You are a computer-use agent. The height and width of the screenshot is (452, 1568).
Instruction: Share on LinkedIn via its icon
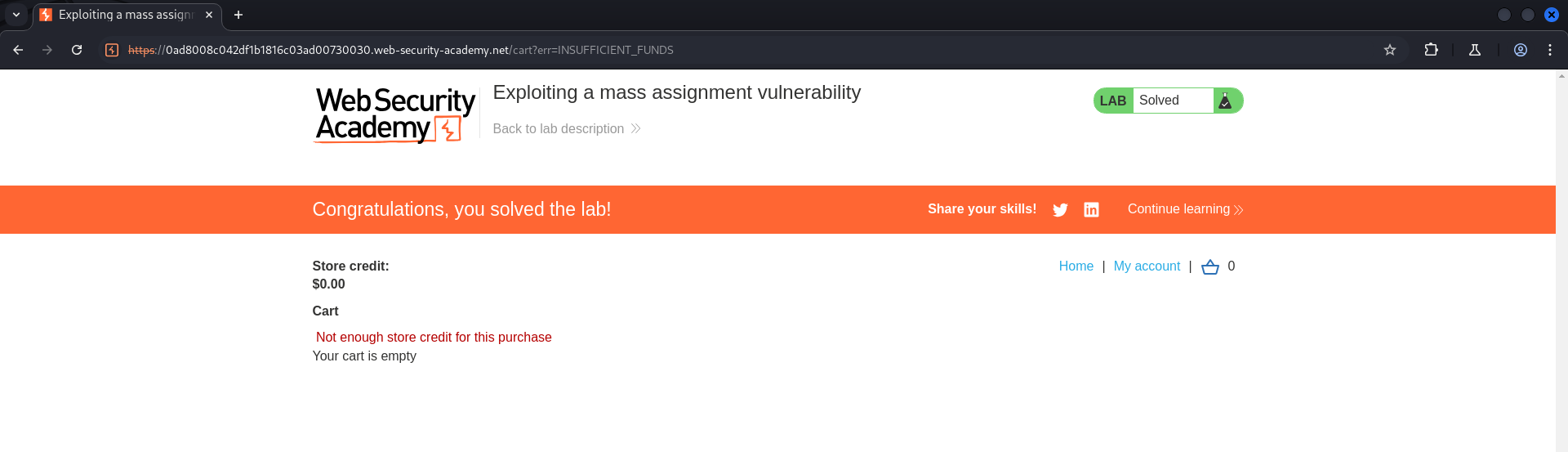pos(1091,210)
